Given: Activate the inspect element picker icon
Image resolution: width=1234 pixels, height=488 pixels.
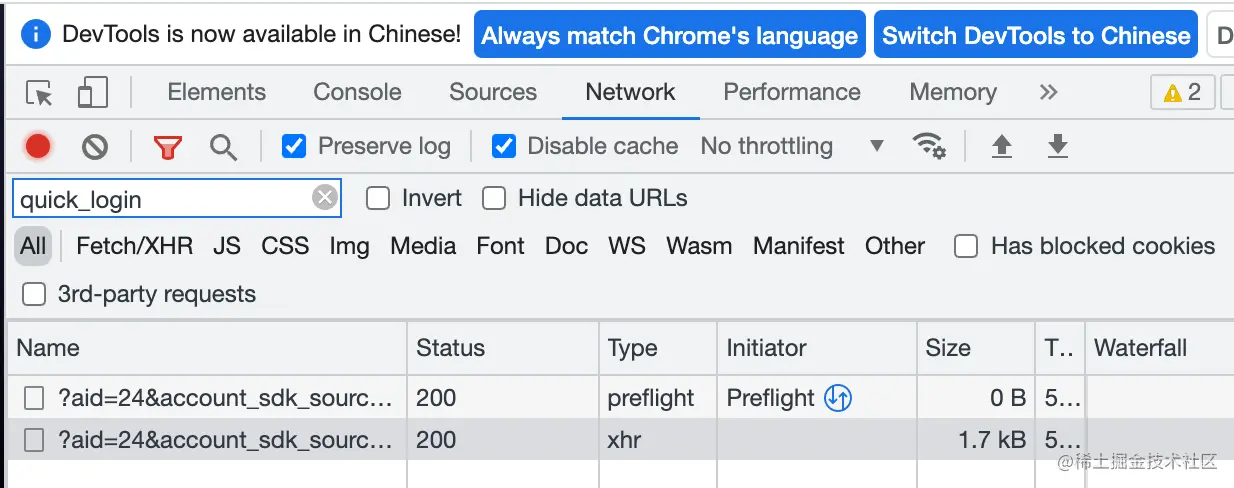Looking at the screenshot, I should (x=40, y=93).
